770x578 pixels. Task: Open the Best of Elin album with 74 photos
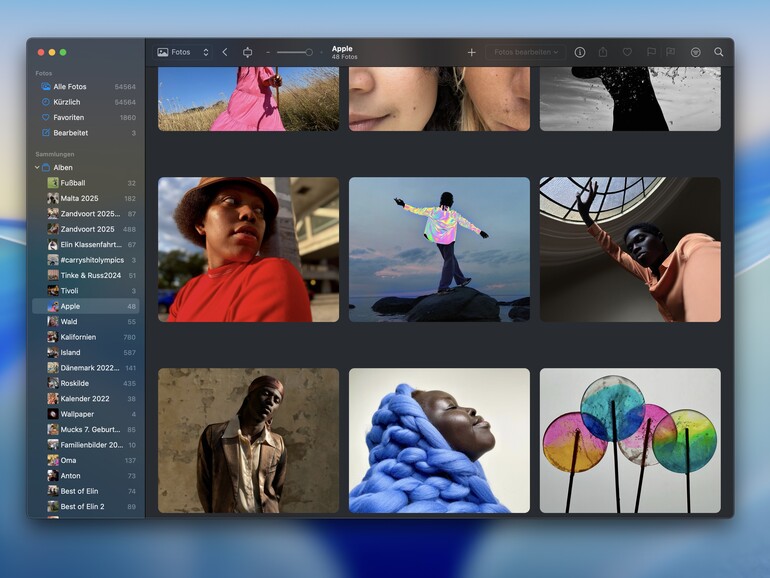(86, 491)
